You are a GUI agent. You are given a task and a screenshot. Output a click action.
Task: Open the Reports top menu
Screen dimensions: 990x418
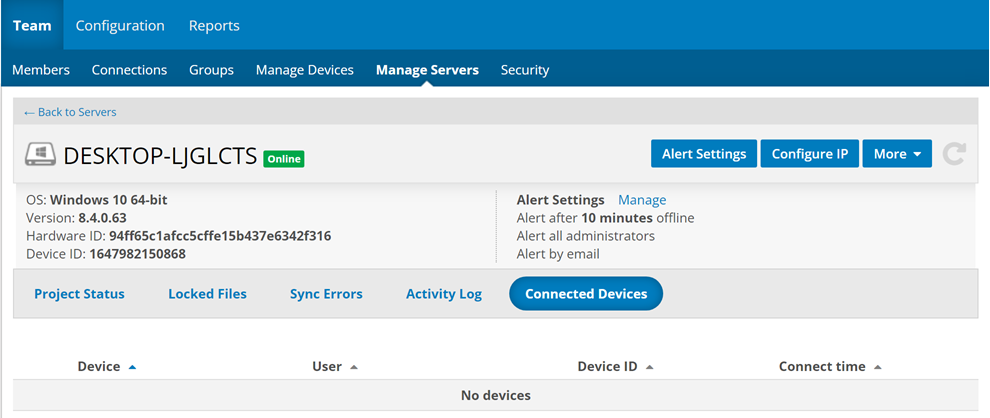(214, 25)
